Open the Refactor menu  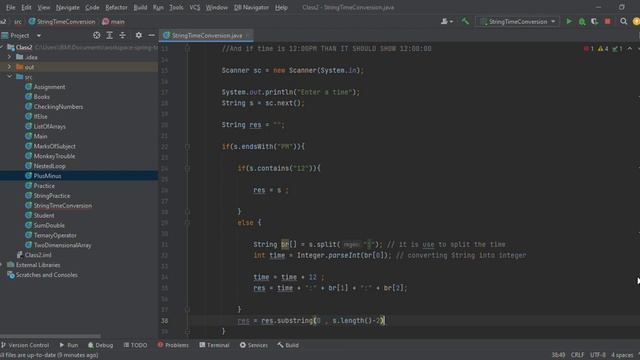pyautogui.click(x=116, y=7)
